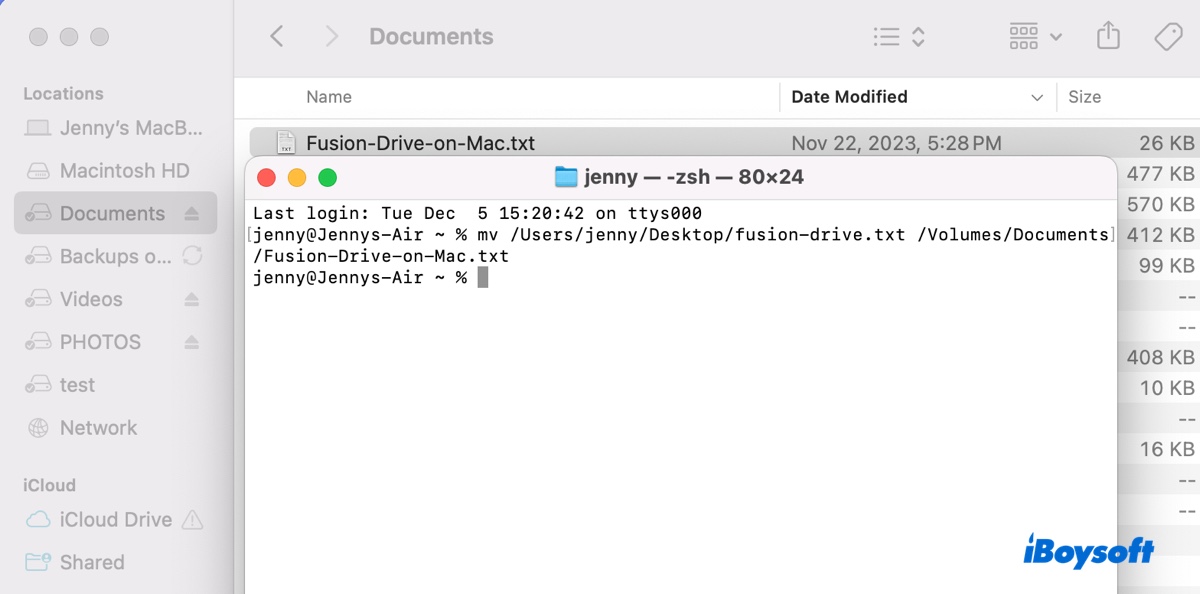1200x594 pixels.
Task: Select Macintosh HD in sidebar
Action: pos(124,171)
